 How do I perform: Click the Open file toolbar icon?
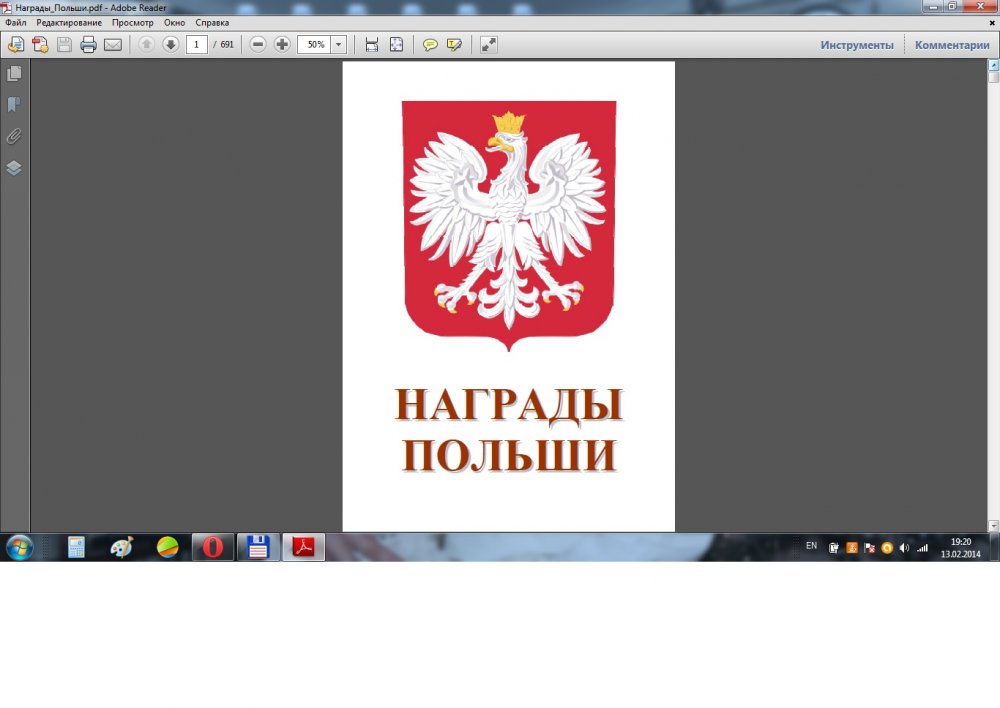coord(16,45)
